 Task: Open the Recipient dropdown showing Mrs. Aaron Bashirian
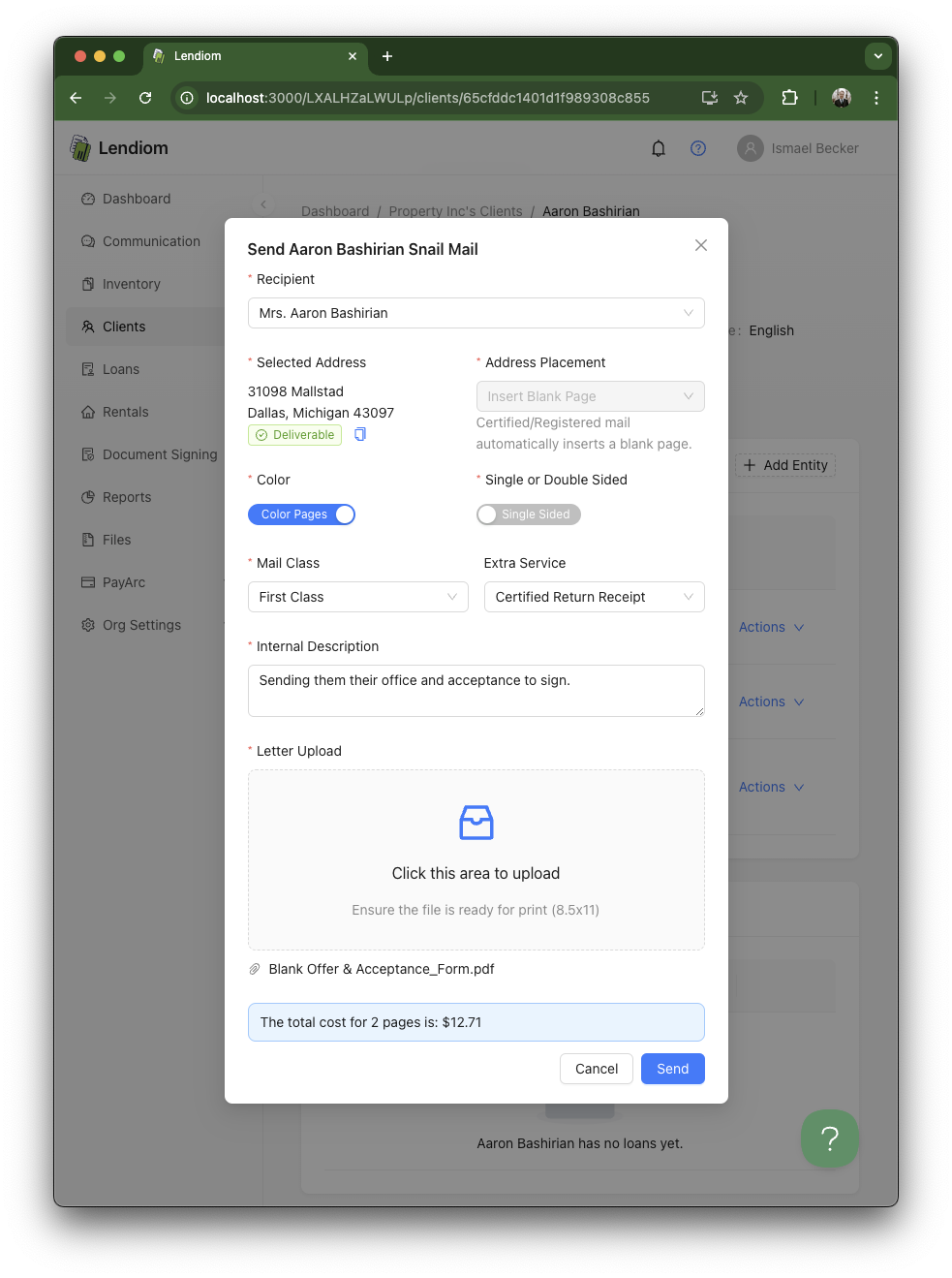pyautogui.click(x=476, y=313)
